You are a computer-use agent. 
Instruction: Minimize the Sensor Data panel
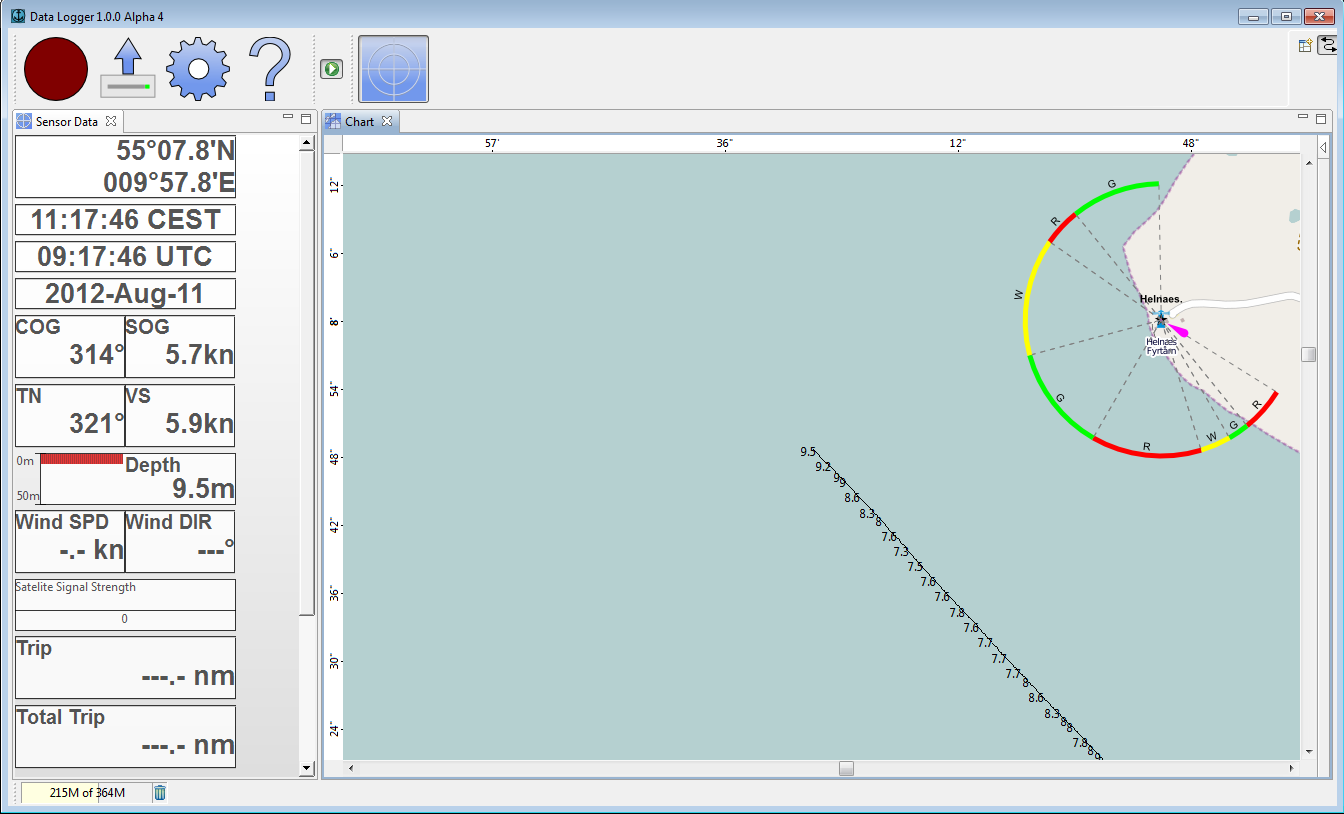tap(288, 118)
